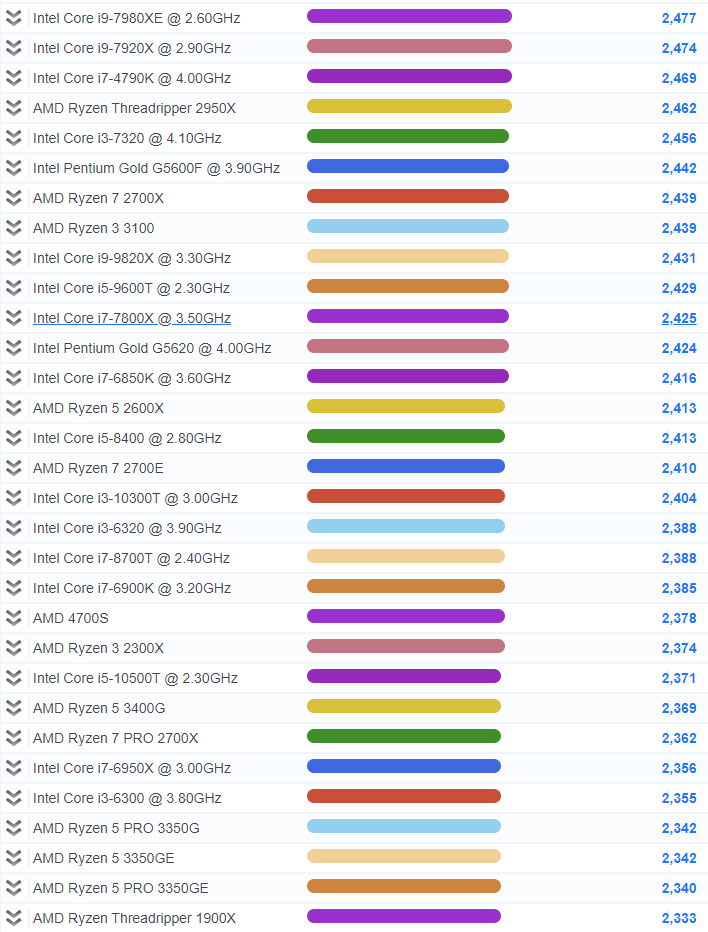
Task: Open AMD Ryzen 5 3350GE link
Action: pos(103,858)
